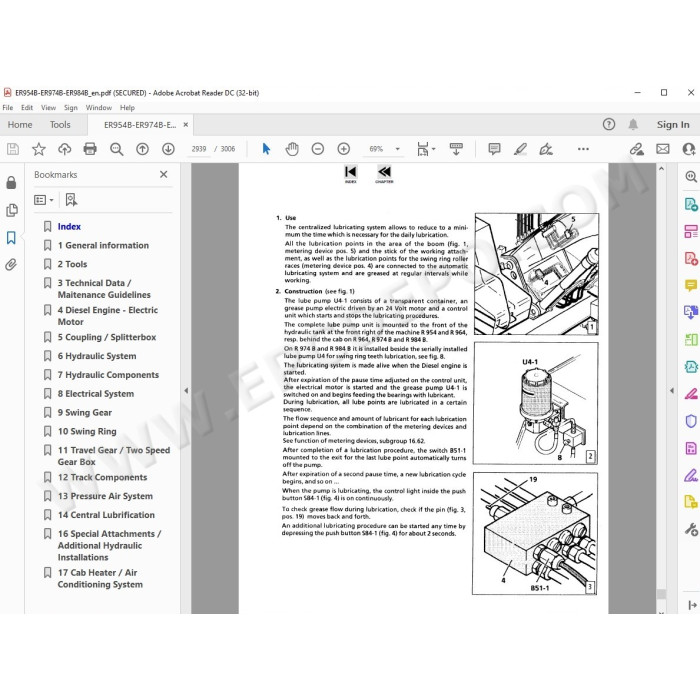Open the Window menu
Screen dimensions: 700x700
[99, 108]
